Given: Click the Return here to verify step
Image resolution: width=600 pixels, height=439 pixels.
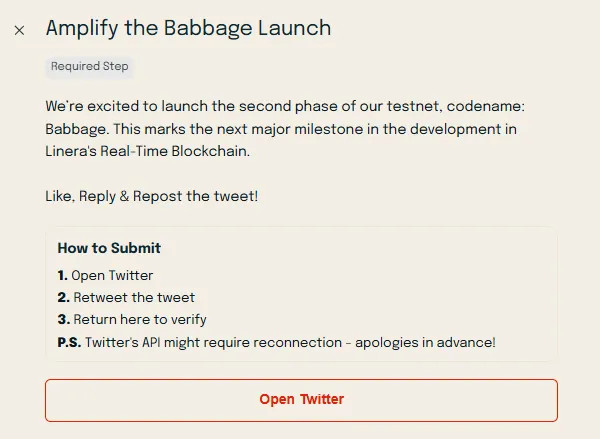Looking at the screenshot, I should pyautogui.click(x=139, y=319).
